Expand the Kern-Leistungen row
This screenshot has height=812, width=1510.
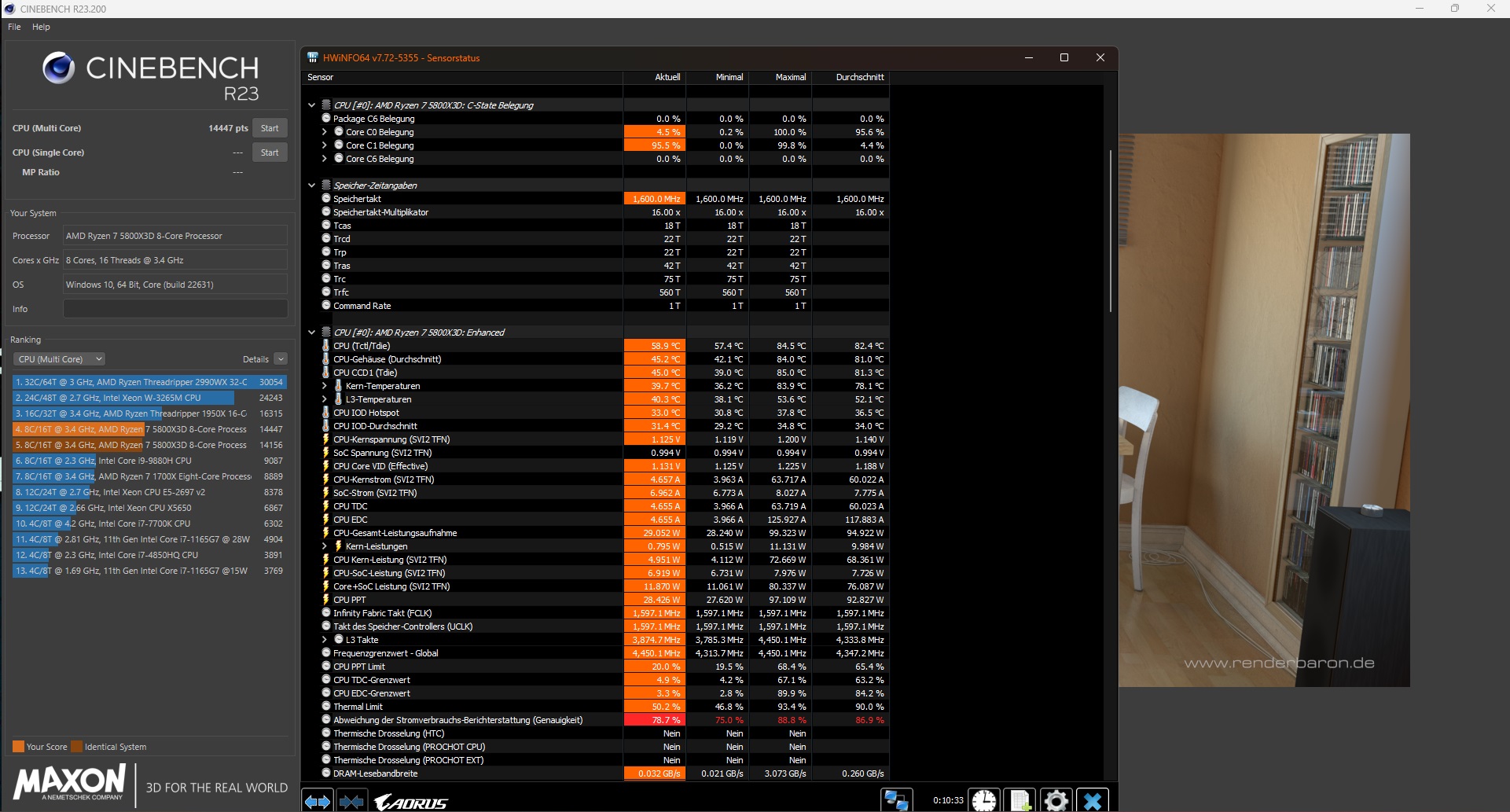click(324, 546)
